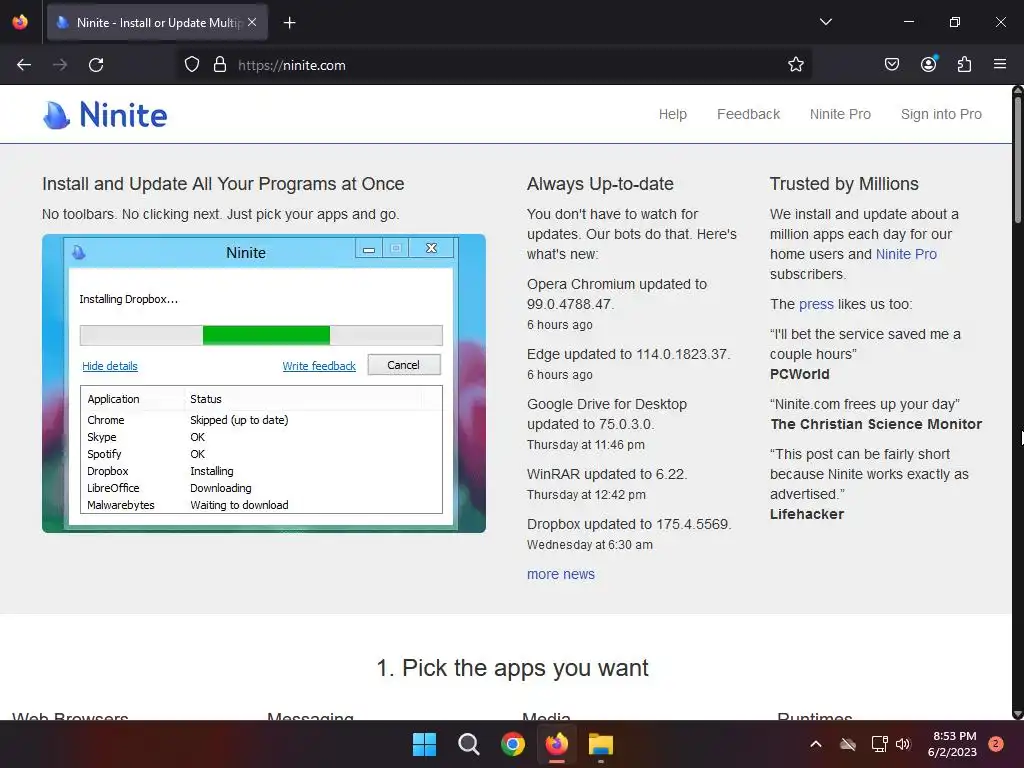This screenshot has width=1024, height=768.
Task: Reload the Ninite page
Action: pyautogui.click(x=96, y=65)
